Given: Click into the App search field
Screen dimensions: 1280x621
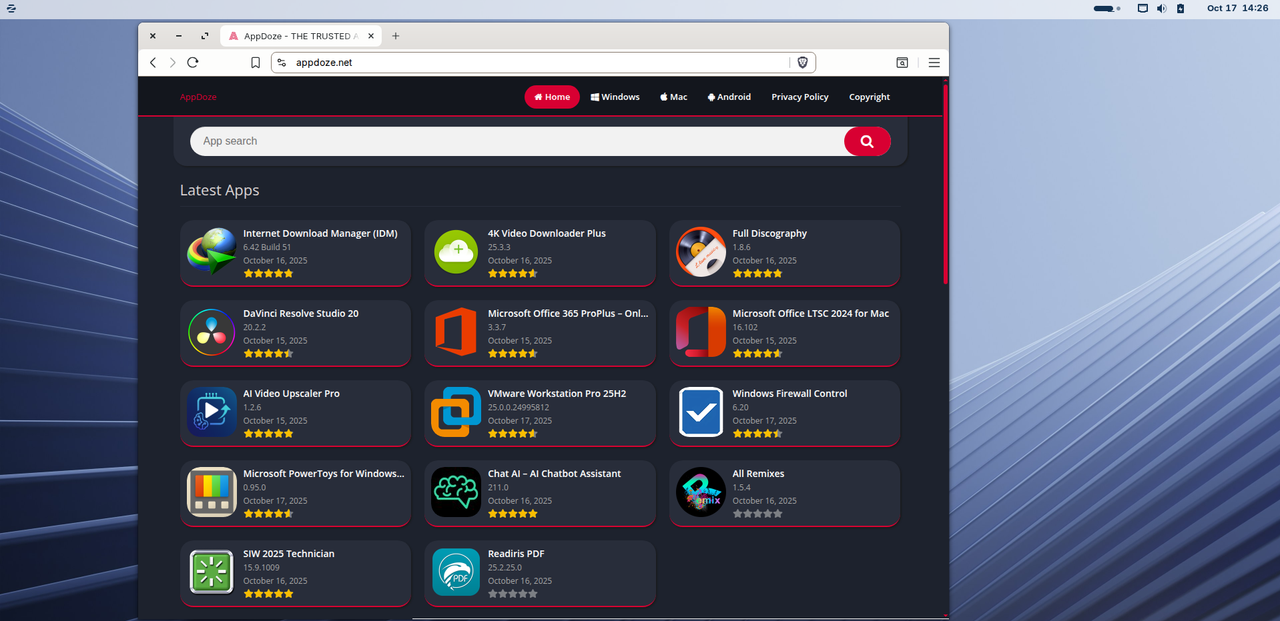Looking at the screenshot, I should click(517, 141).
